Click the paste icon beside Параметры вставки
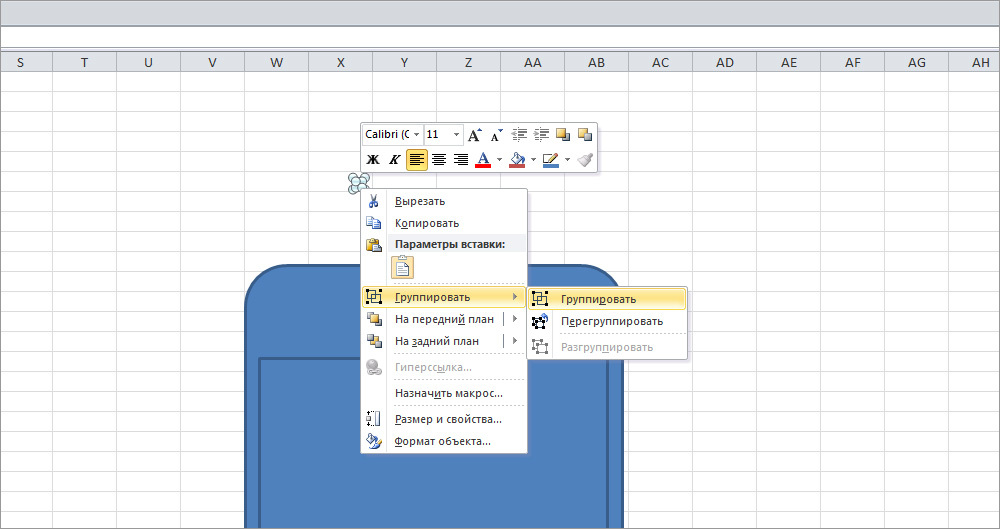Viewport: 1000px width, 529px height. pos(374,244)
